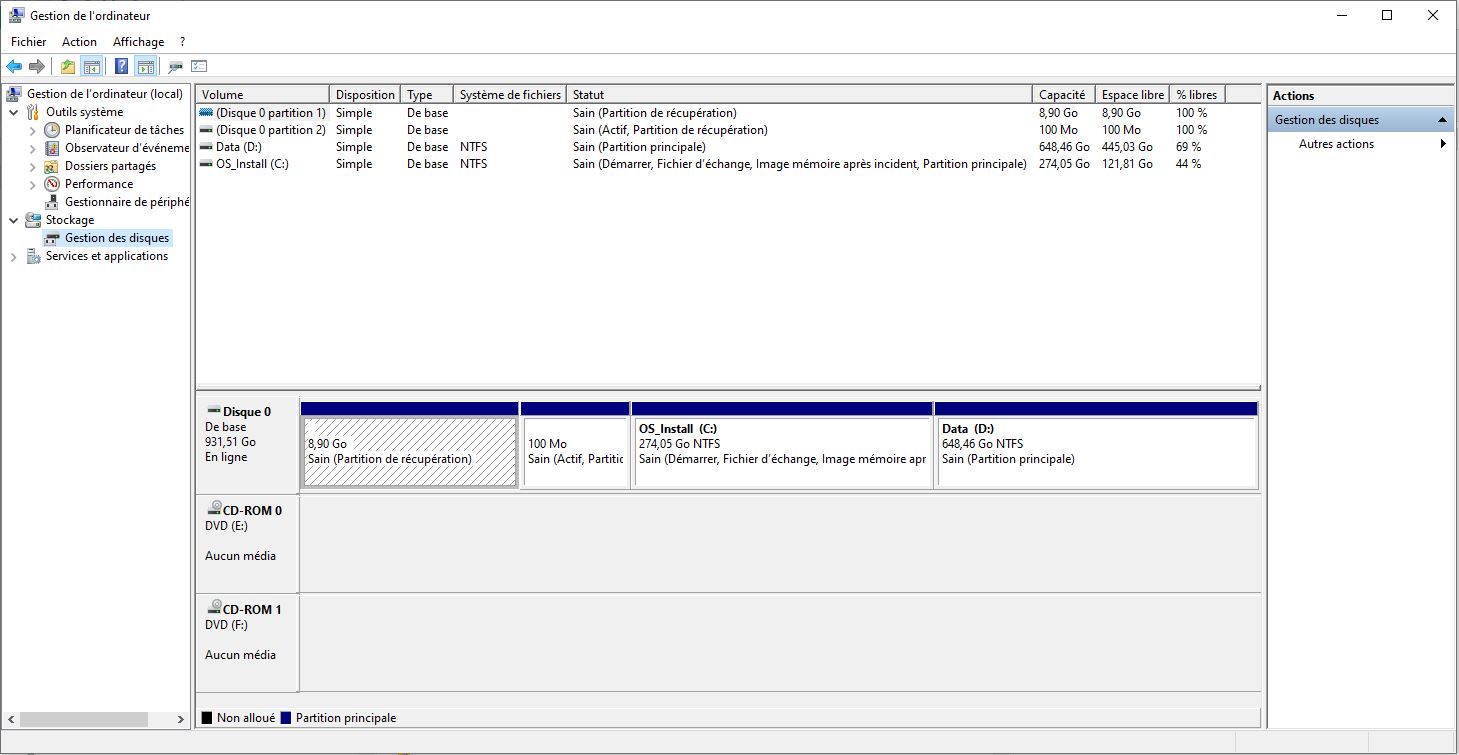Click the blue Back arrow in toolbar

(14, 67)
